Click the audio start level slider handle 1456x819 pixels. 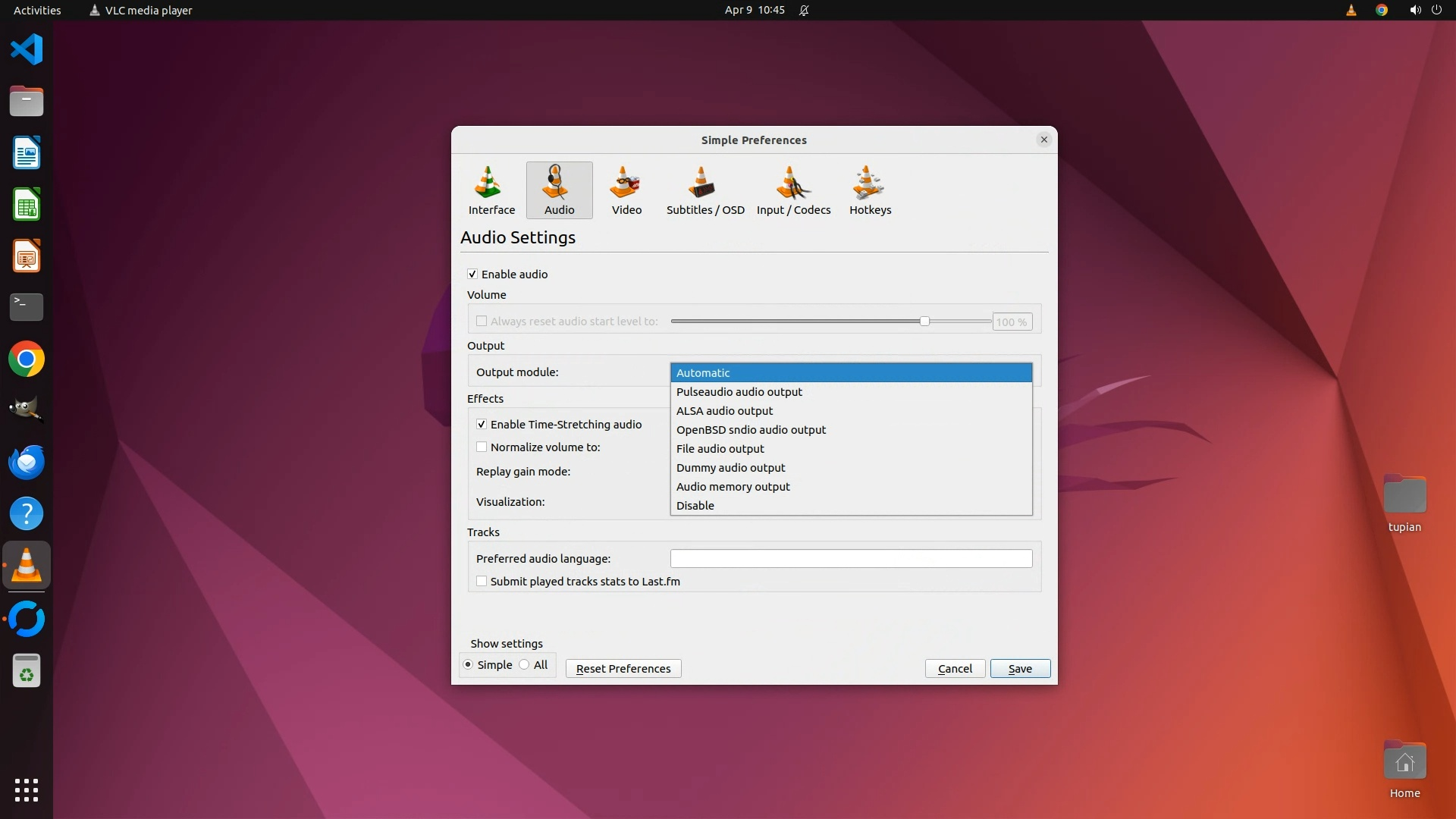point(924,322)
